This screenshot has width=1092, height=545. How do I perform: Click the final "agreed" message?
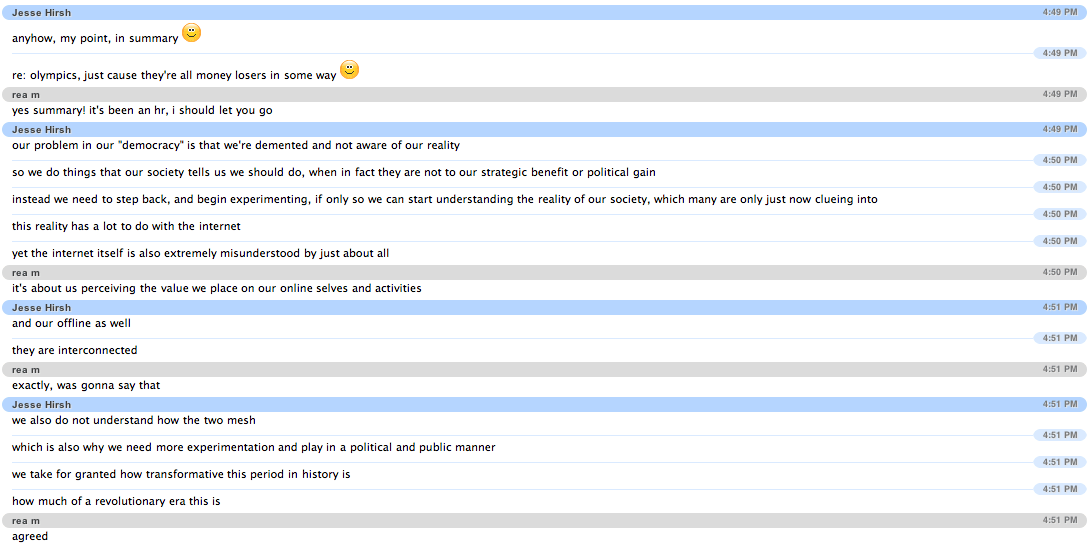coord(30,536)
